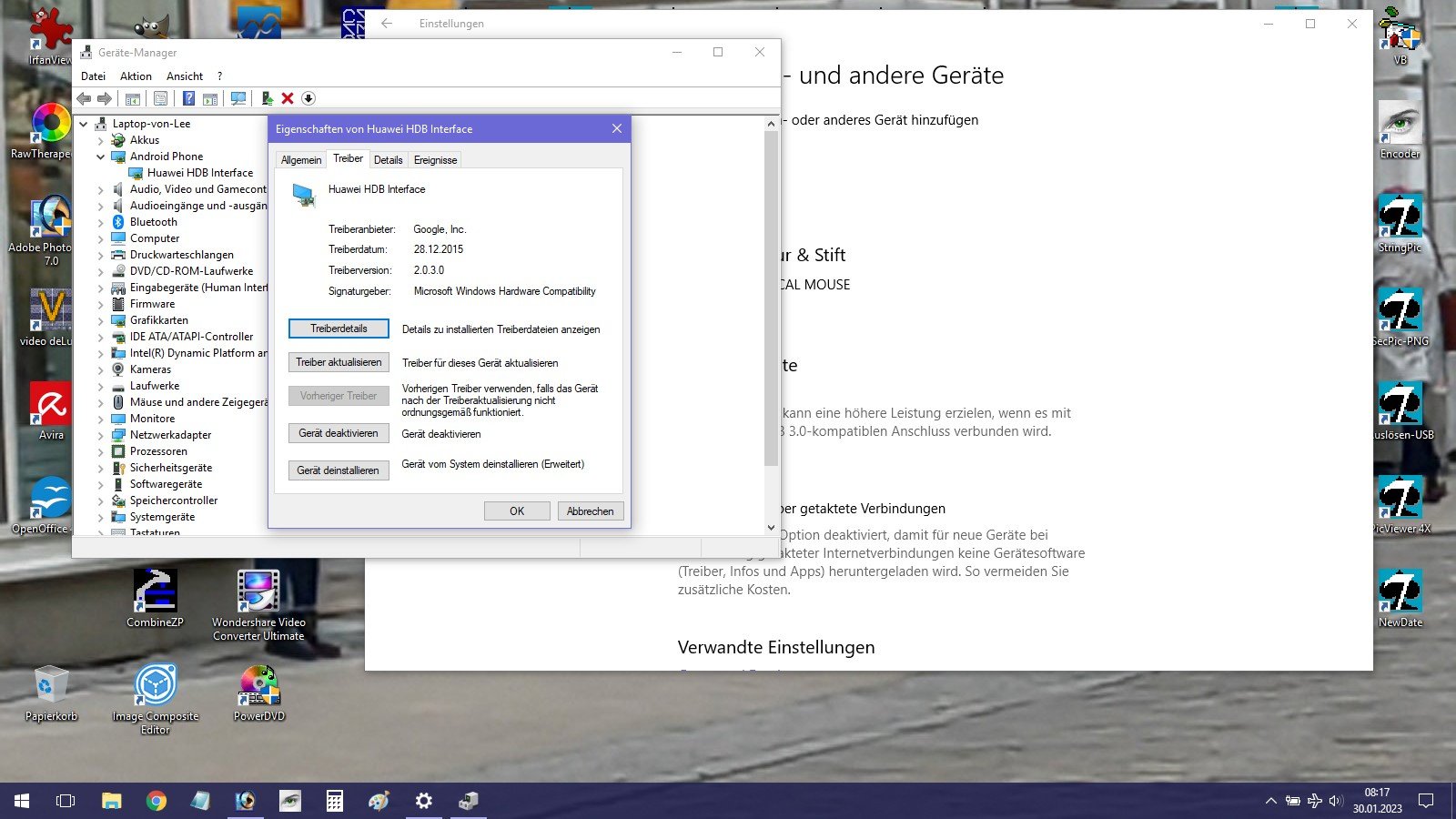Collapse the Android Phone tree node

point(101,157)
